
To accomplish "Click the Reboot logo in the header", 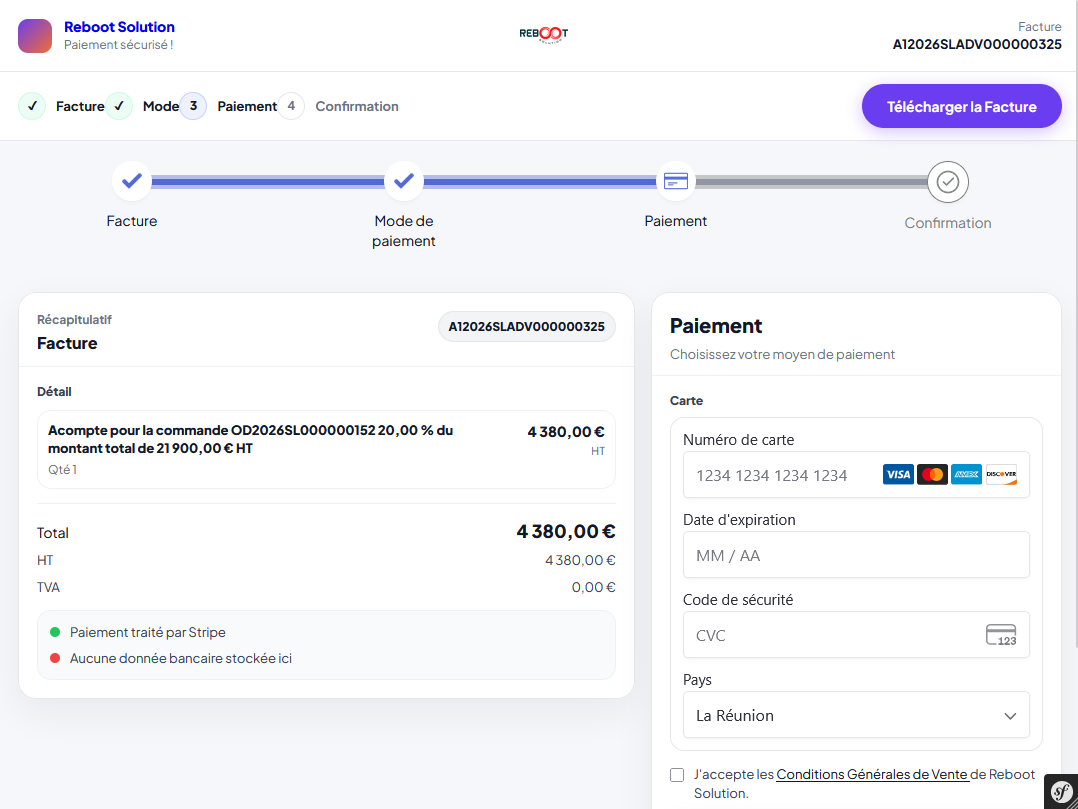I will (543, 35).
